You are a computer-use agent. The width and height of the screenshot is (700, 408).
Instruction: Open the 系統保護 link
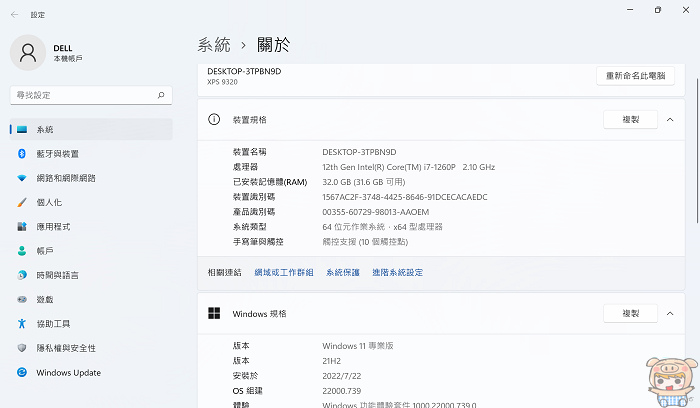click(343, 272)
